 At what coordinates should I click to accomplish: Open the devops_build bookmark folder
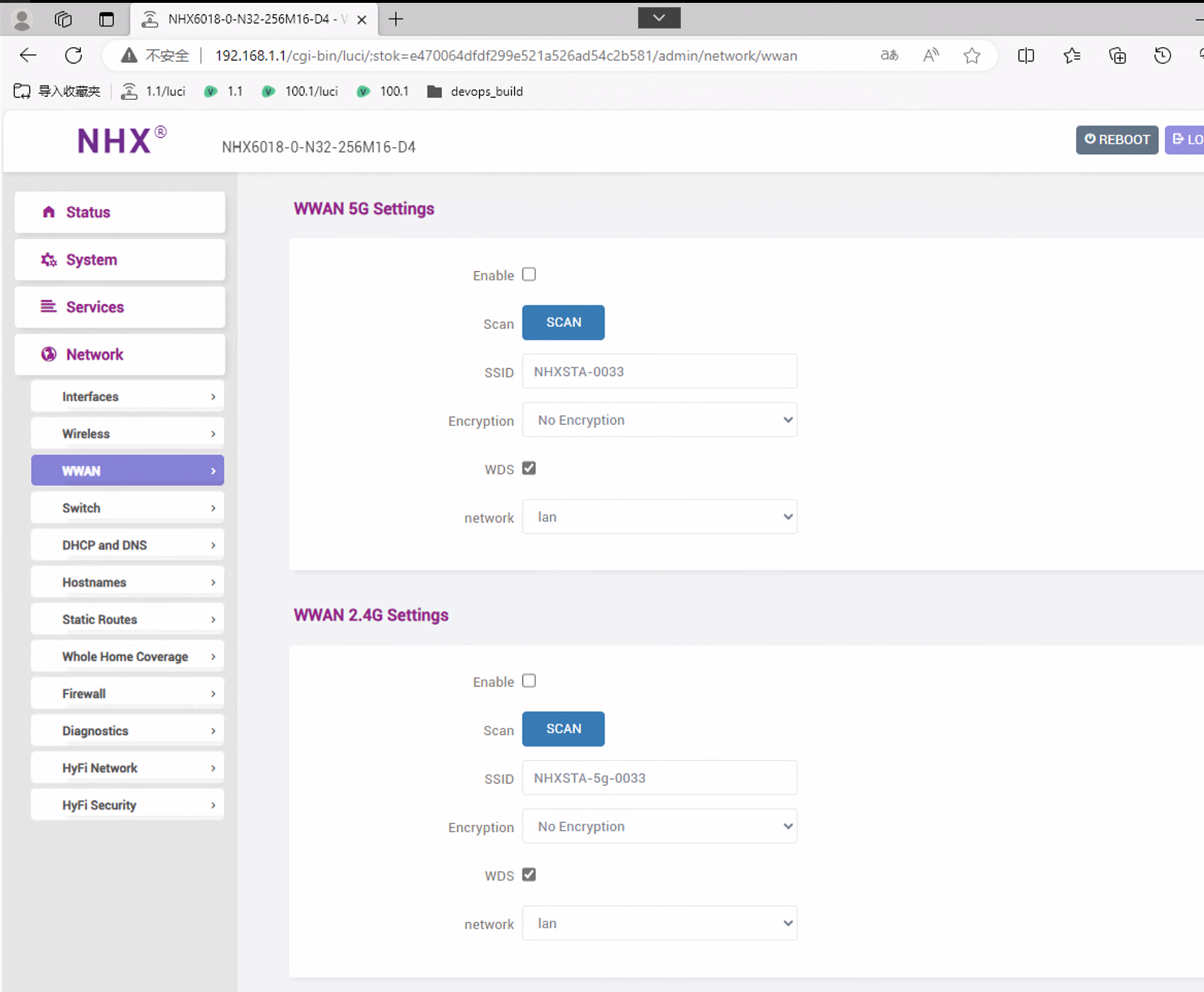(x=475, y=91)
